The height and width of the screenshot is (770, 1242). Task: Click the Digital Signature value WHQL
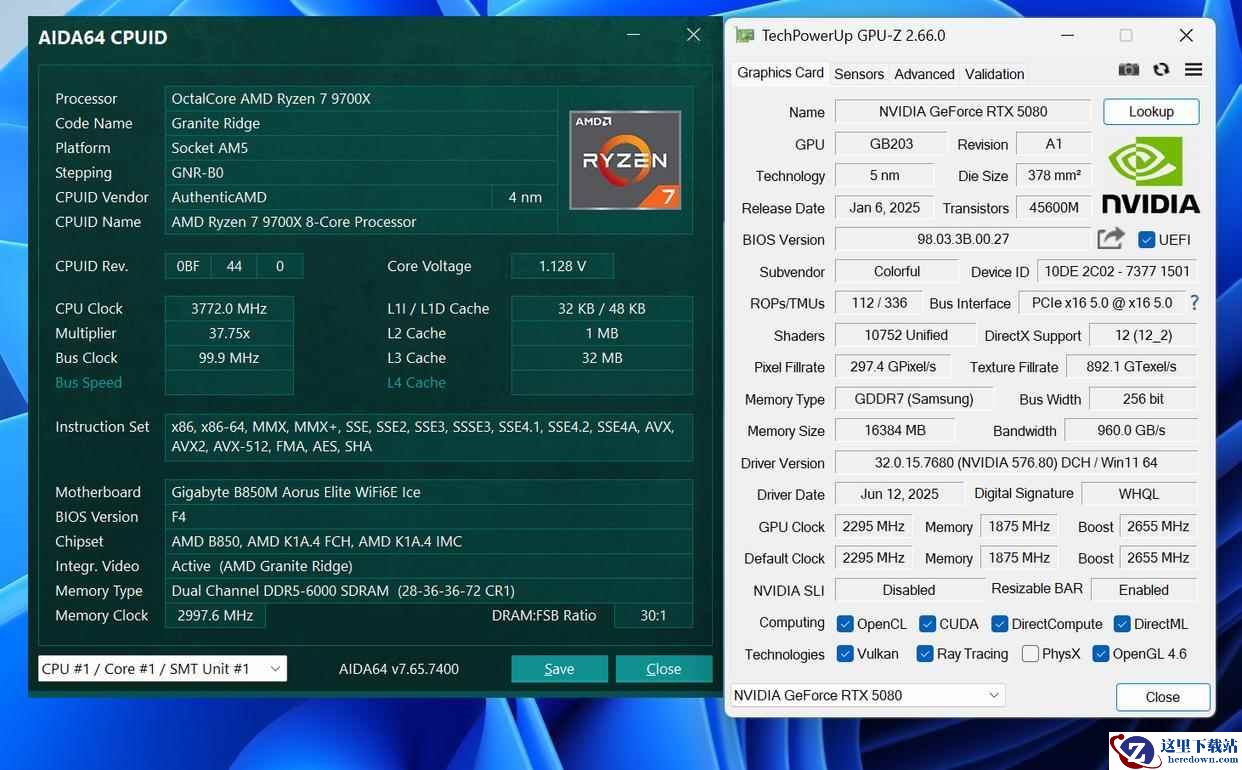click(1139, 494)
